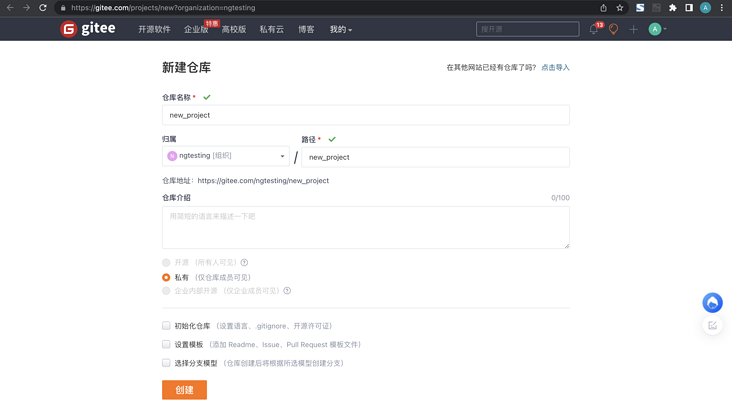
Task: Click help icon next to 开源 option
Action: [x=244, y=263]
